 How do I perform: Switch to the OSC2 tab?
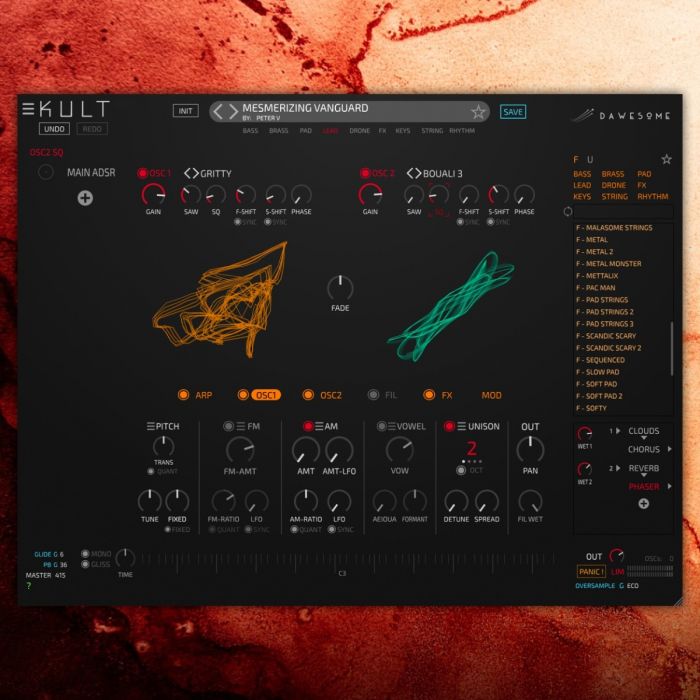pyautogui.click(x=331, y=395)
